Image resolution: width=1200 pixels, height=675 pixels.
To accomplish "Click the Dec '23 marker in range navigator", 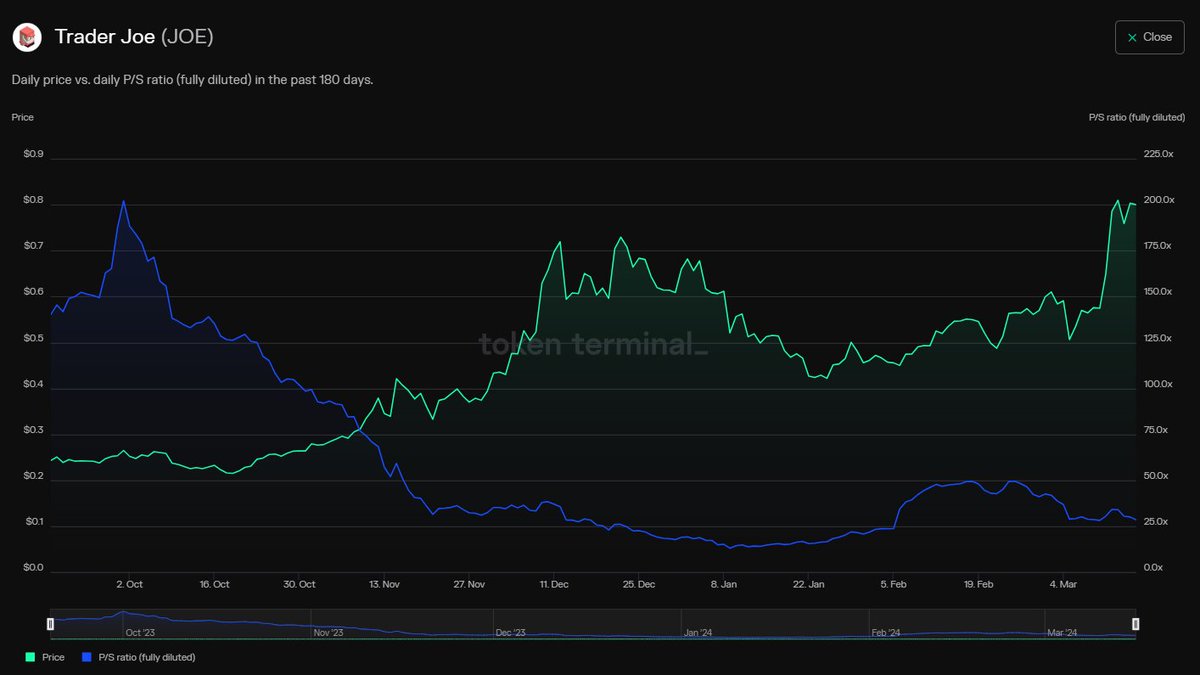I will coord(511,632).
